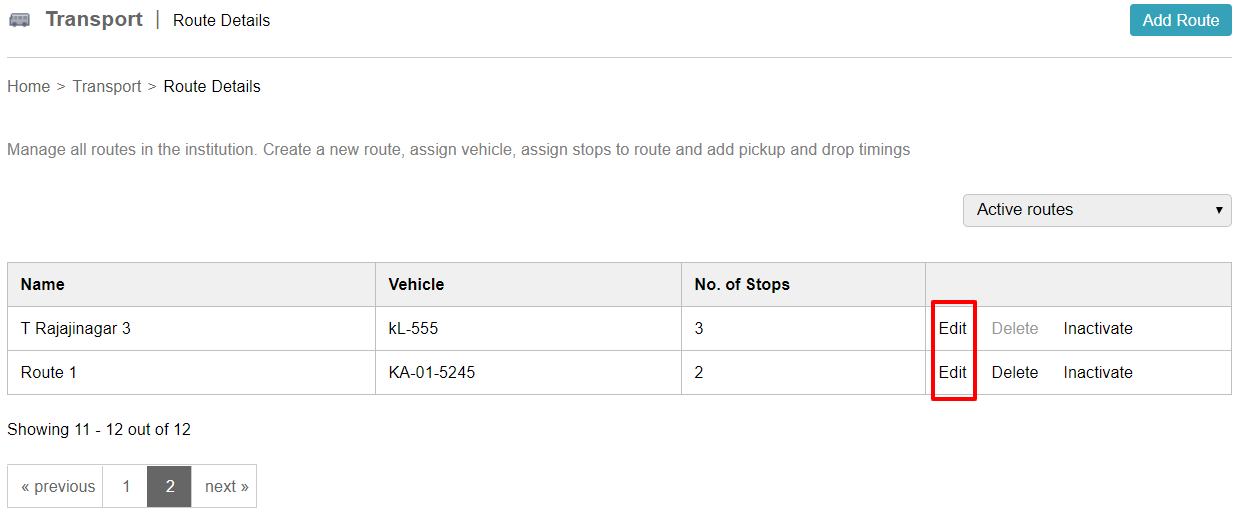This screenshot has width=1240, height=516.
Task: Click the Transport bus icon in header
Action: tap(19, 20)
